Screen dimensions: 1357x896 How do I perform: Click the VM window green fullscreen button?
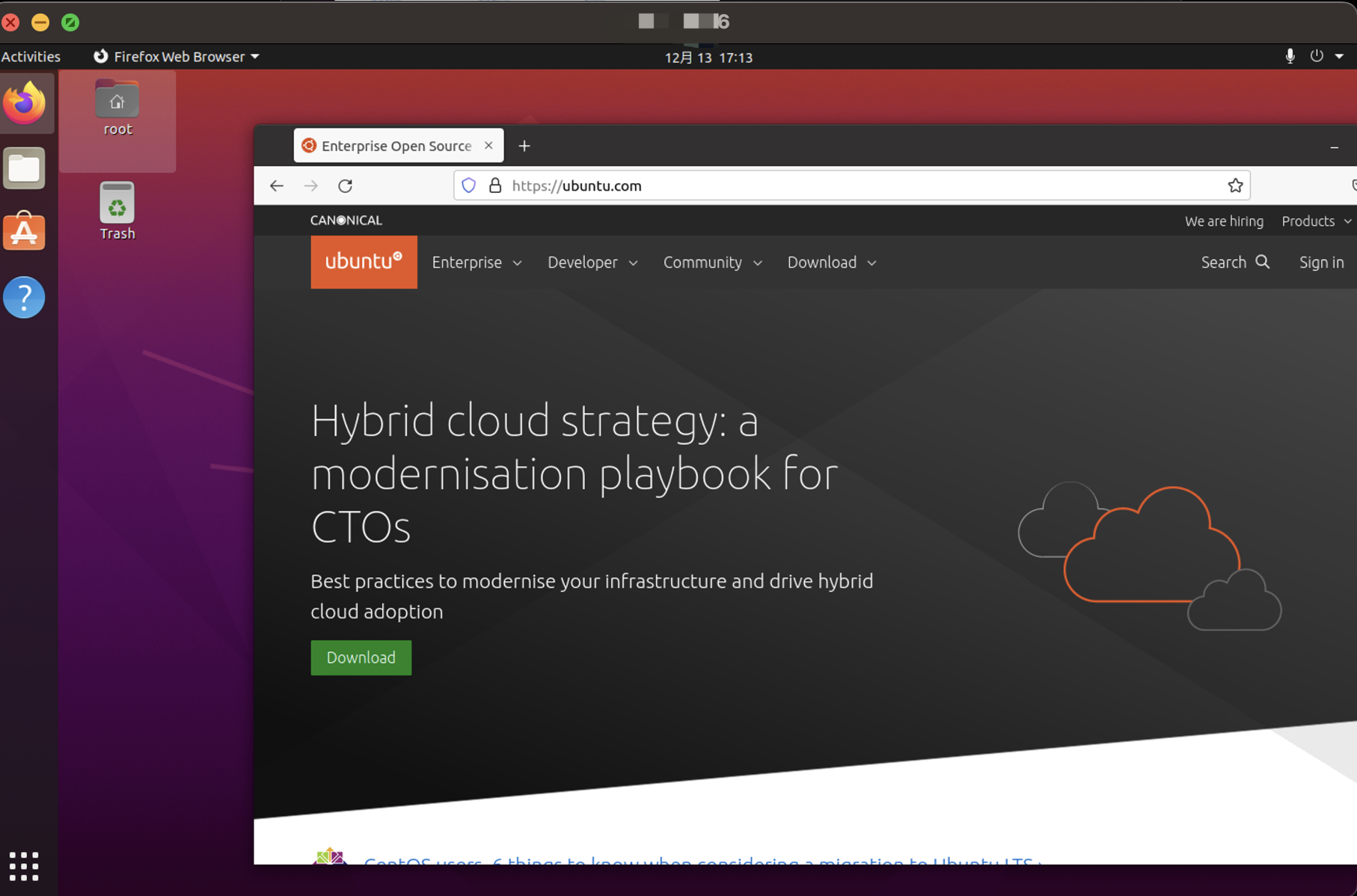point(70,22)
